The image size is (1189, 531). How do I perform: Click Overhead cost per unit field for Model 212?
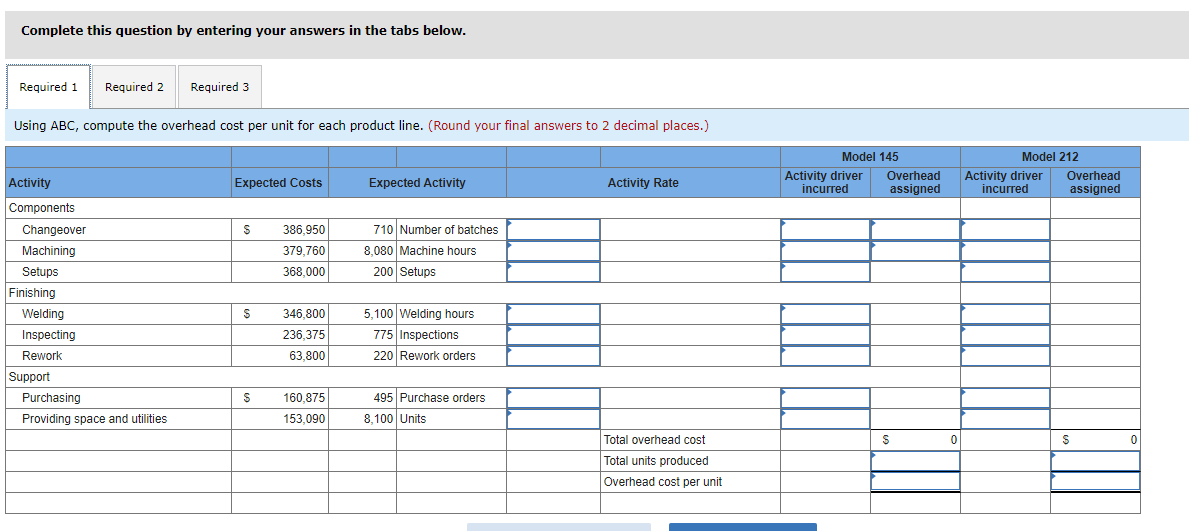tap(1096, 482)
